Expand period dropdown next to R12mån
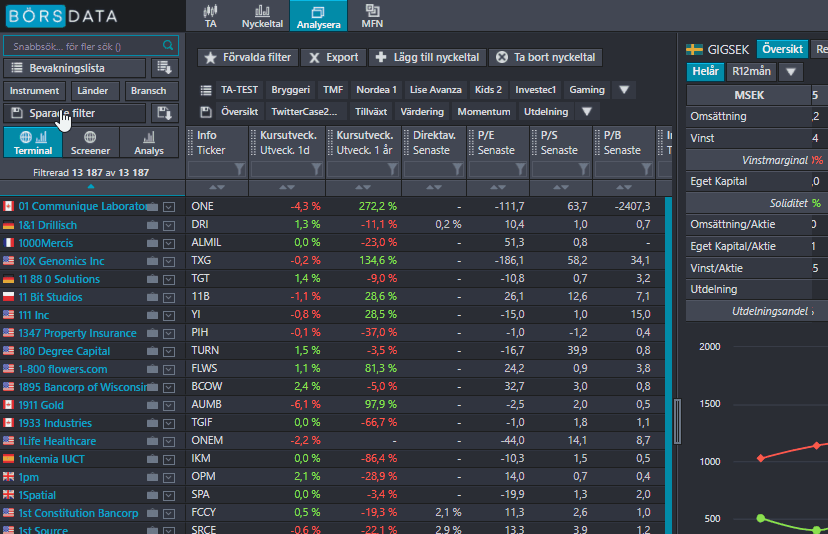 791,71
